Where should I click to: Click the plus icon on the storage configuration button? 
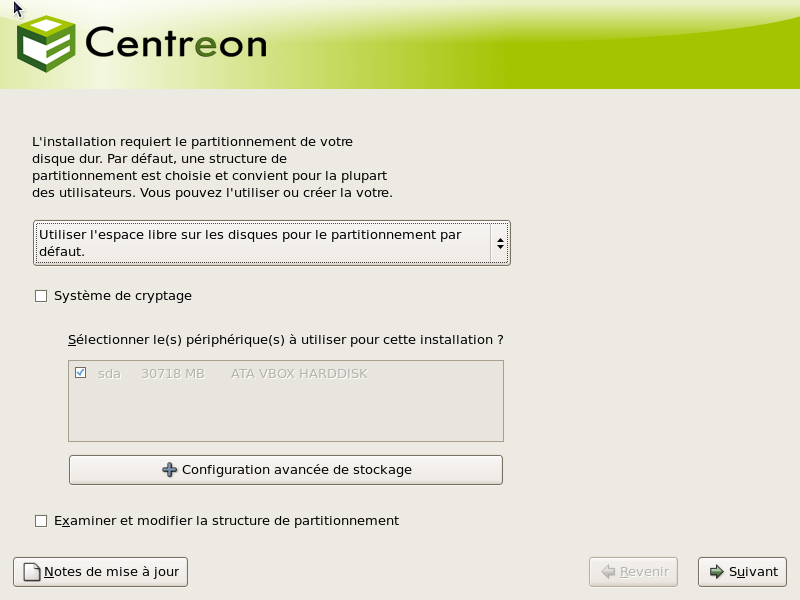[170, 470]
